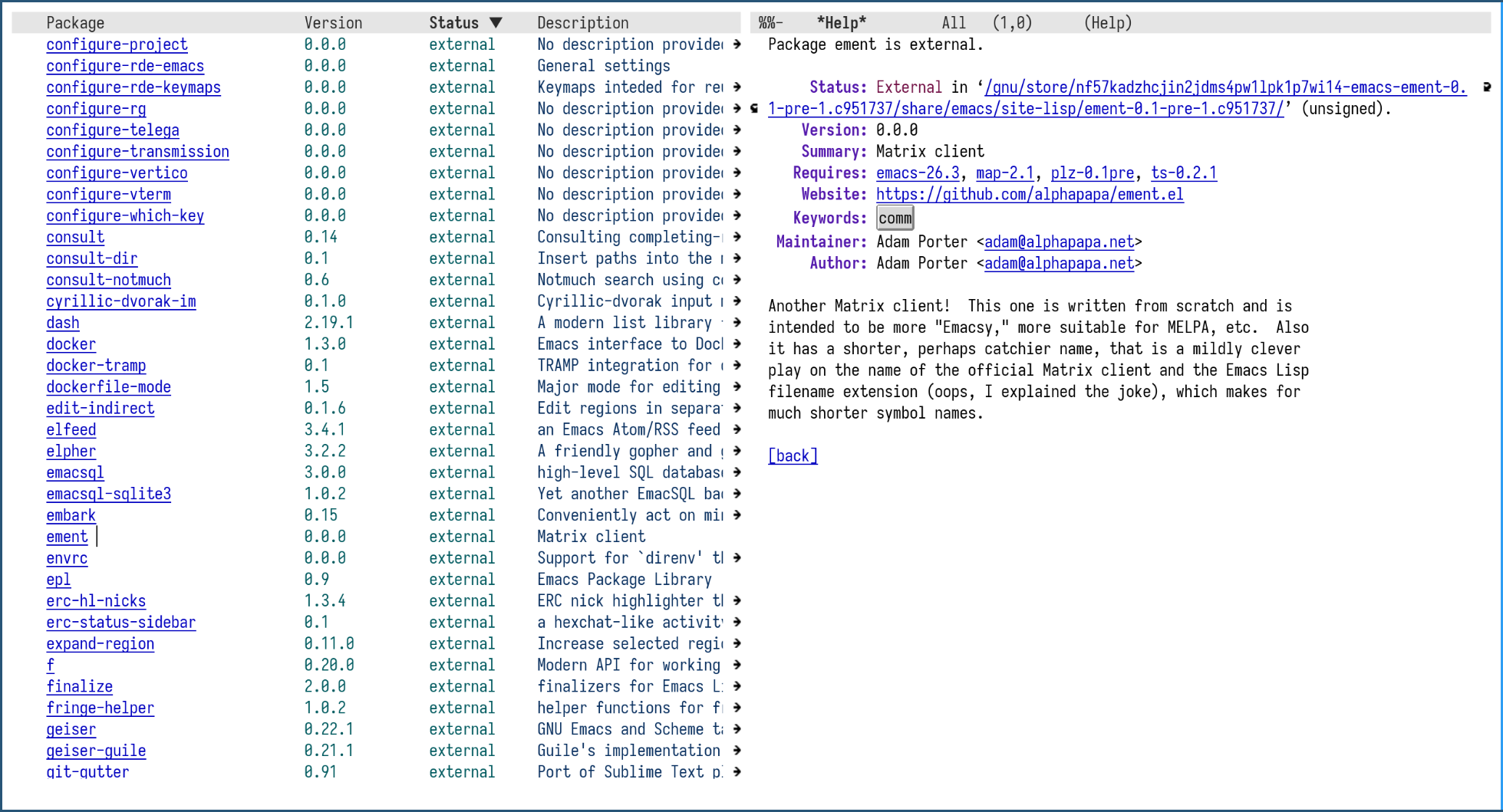The image size is (1503, 812).
Task: Click the *Help* buffer name in the mode line
Action: (841, 23)
